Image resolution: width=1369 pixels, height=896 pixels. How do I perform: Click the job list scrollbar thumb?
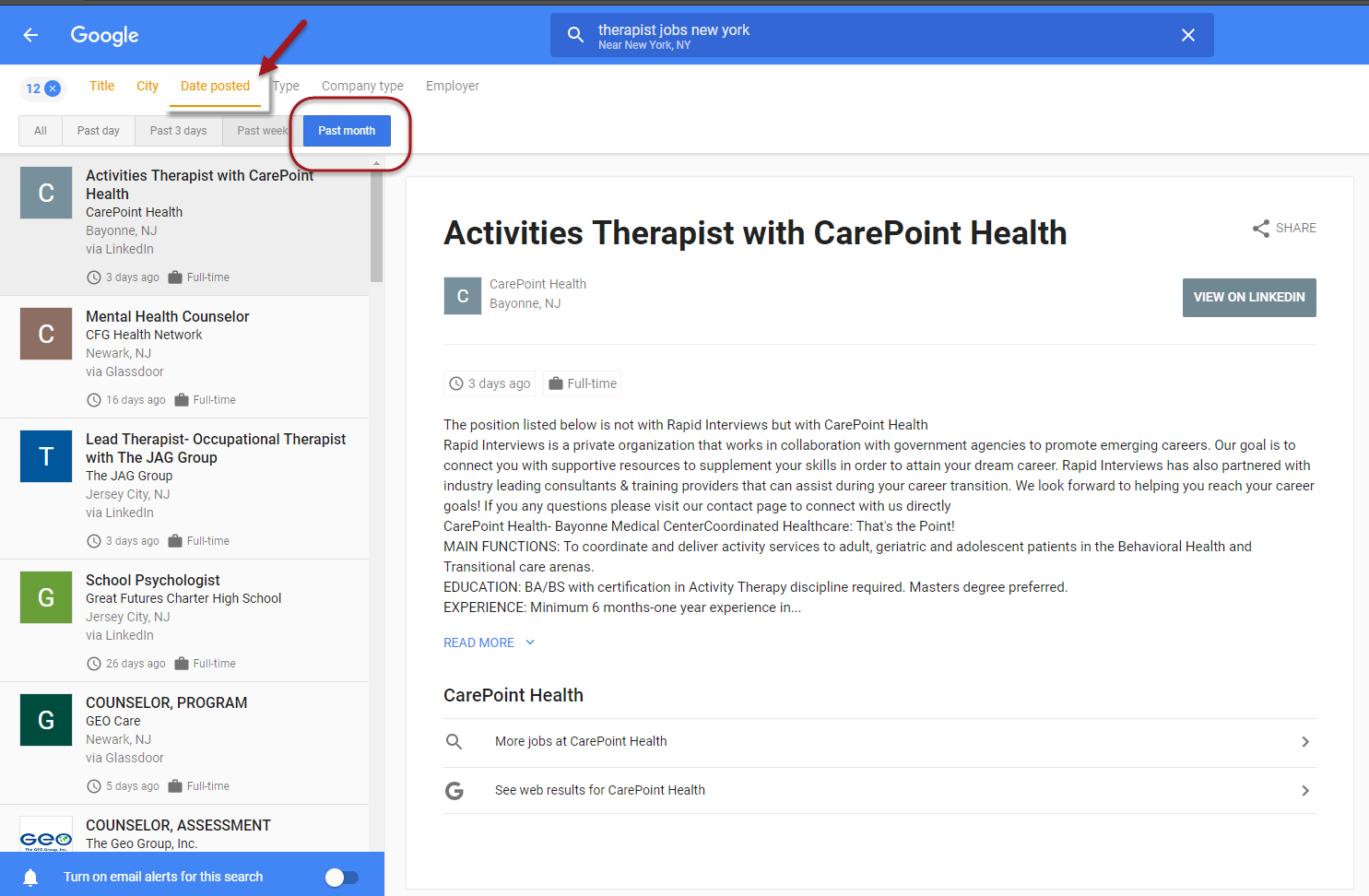click(376, 226)
